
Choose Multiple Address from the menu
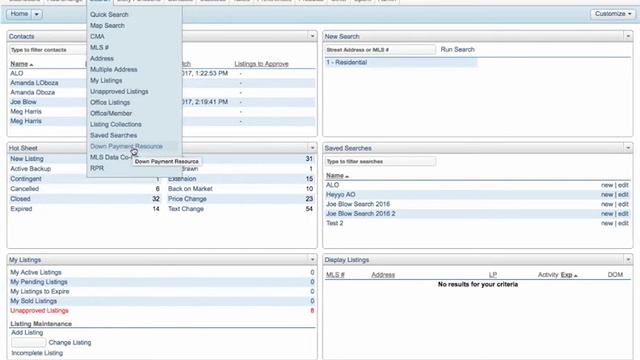coord(113,69)
